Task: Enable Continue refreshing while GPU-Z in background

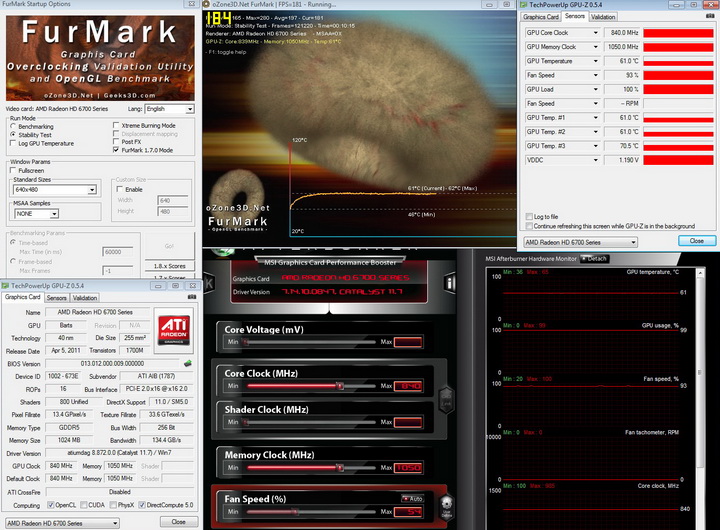Action: 529,226
